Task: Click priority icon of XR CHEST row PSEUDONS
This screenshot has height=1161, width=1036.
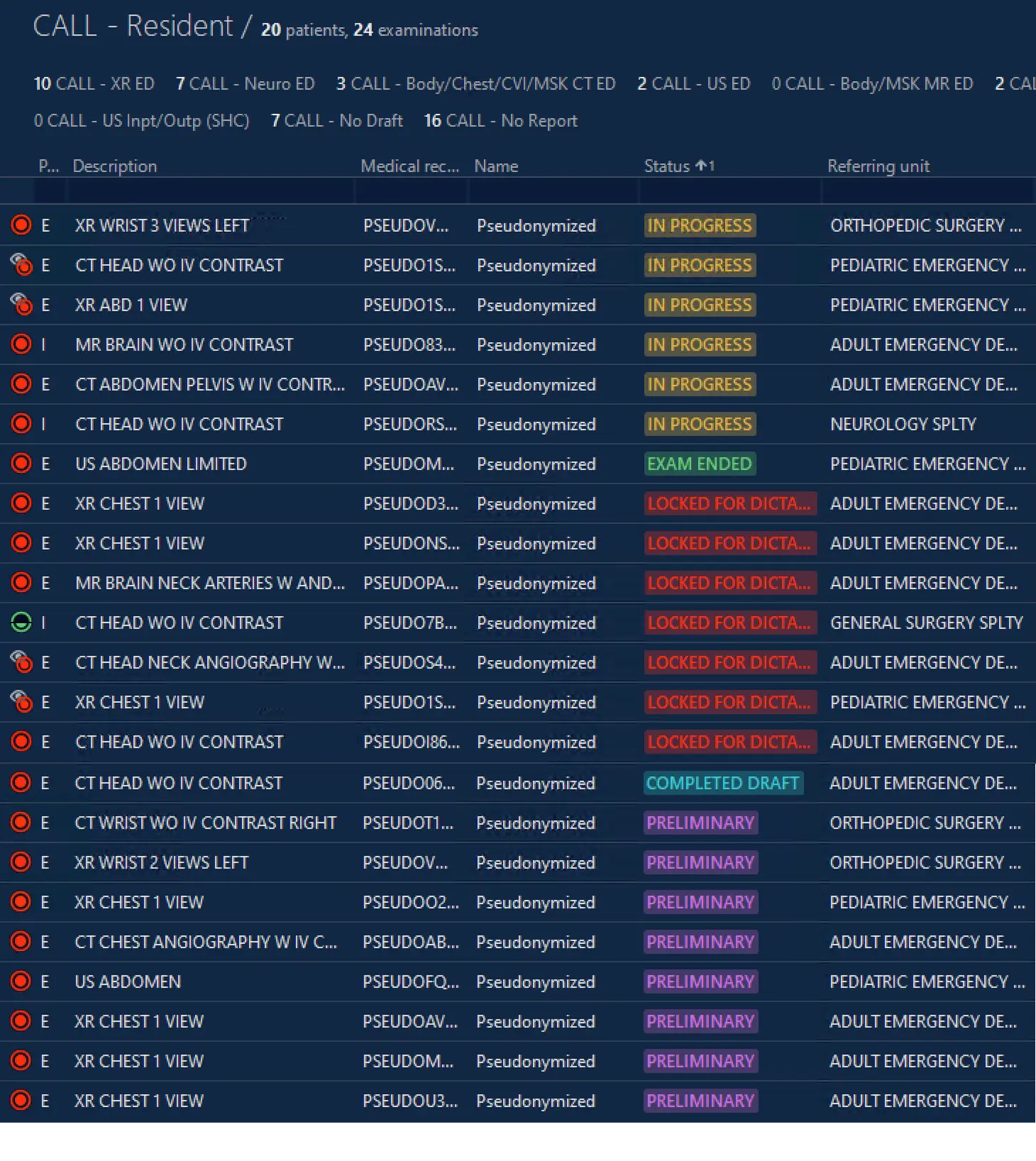Action: tap(21, 544)
